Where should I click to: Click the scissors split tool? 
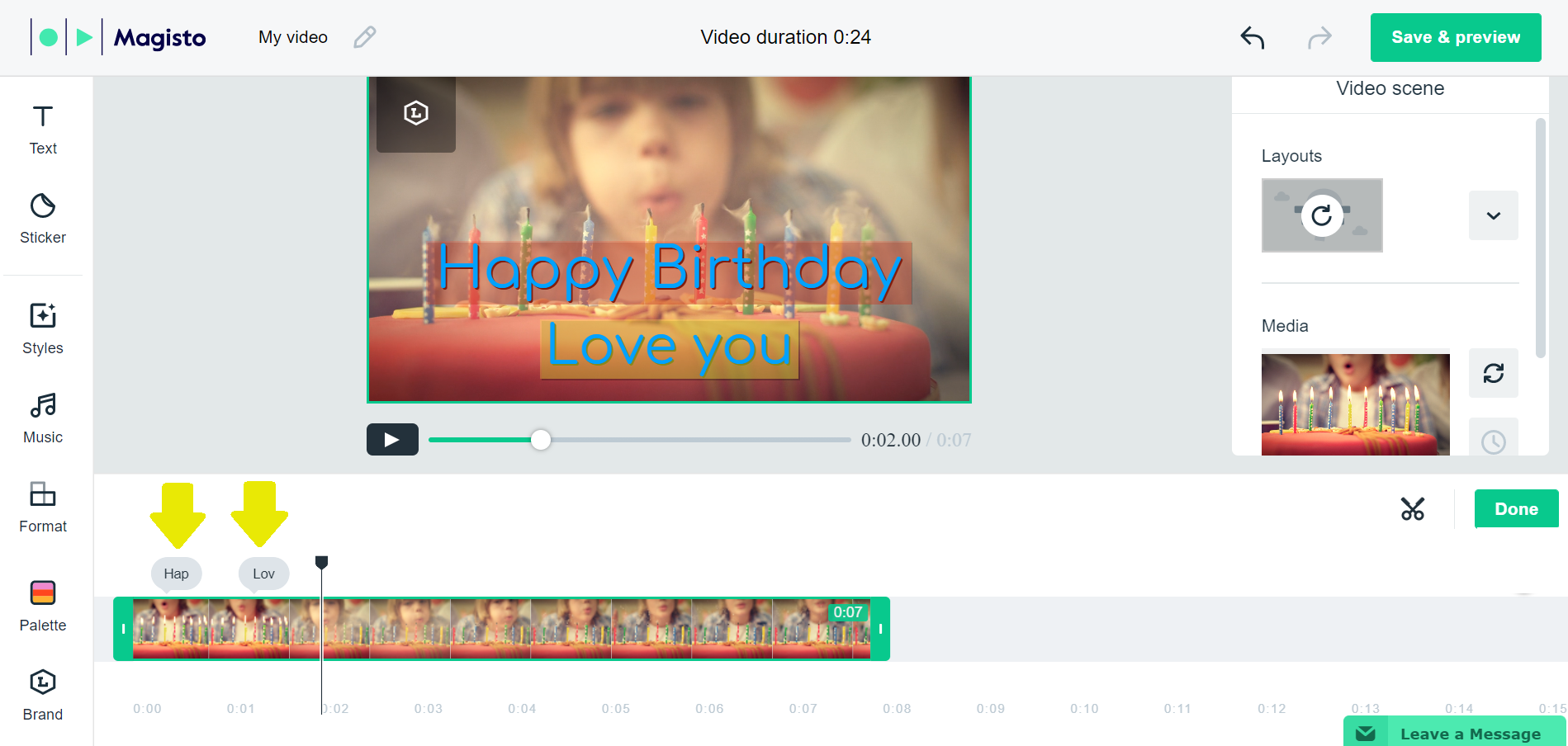click(1413, 509)
